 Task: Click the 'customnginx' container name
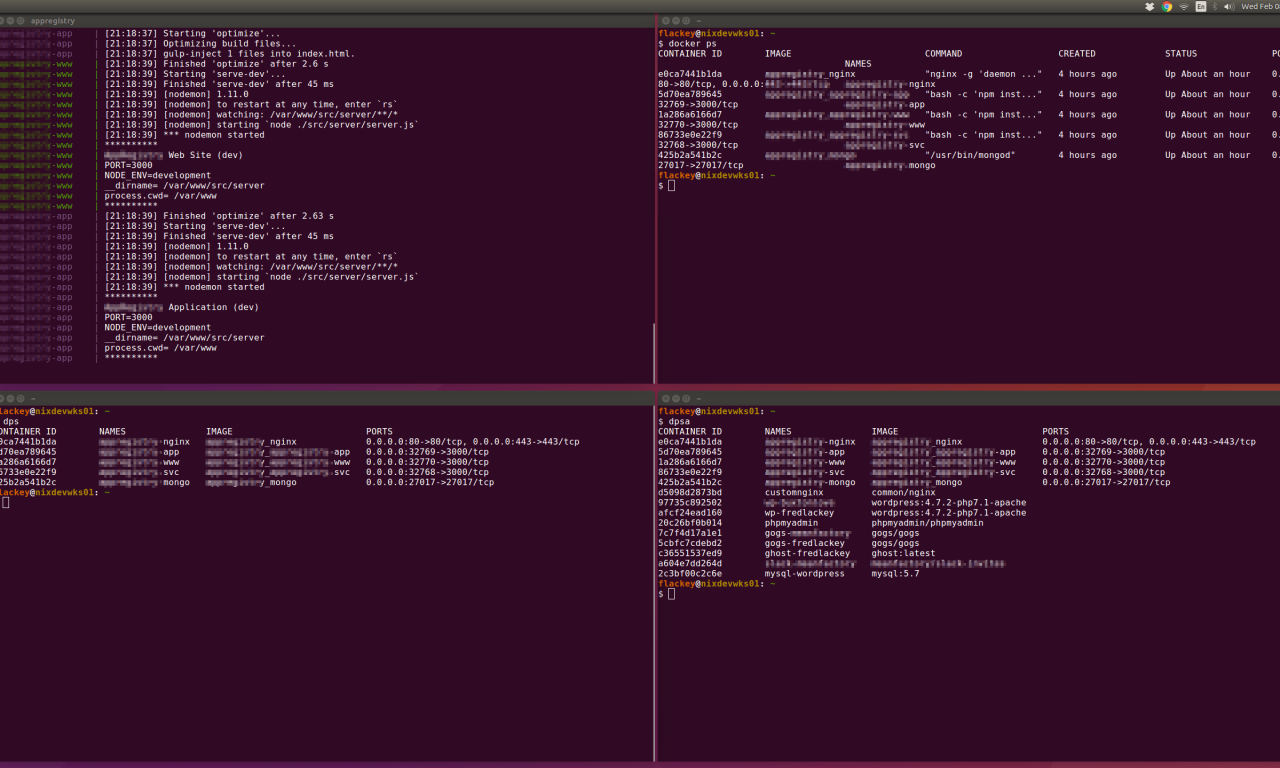click(x=794, y=493)
